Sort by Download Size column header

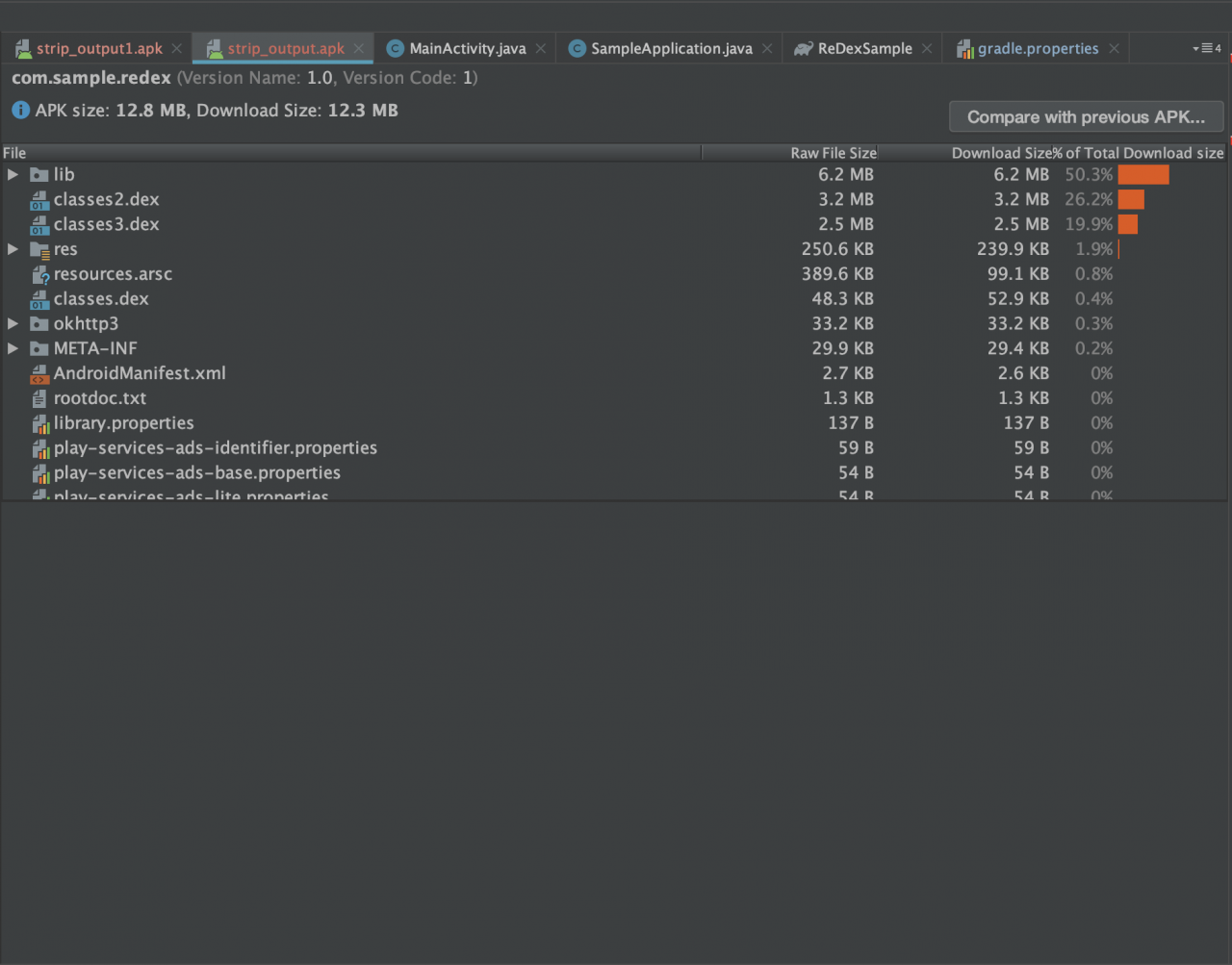pos(965,153)
